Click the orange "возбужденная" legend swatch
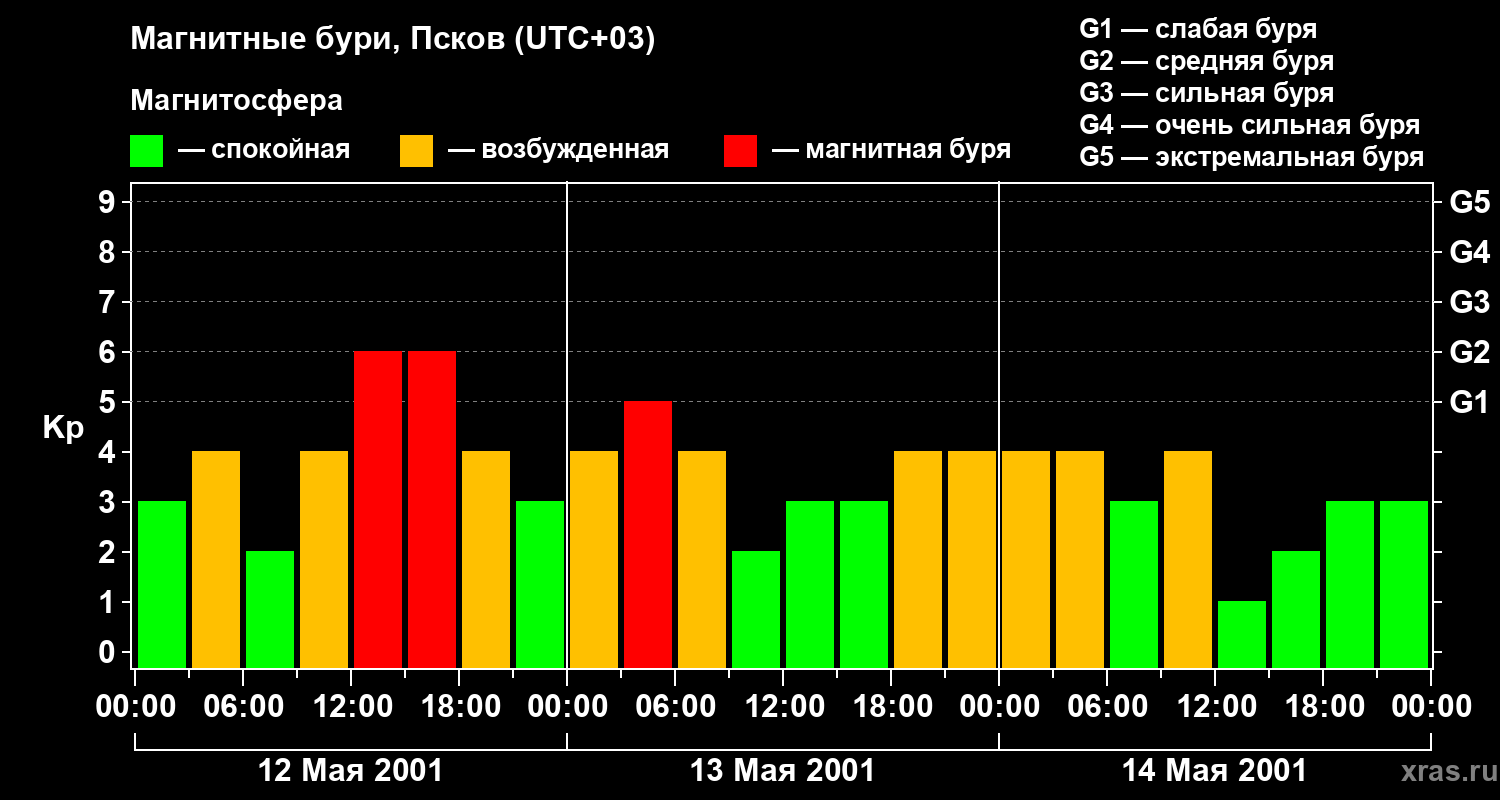The width and height of the screenshot is (1500, 800). point(416,151)
